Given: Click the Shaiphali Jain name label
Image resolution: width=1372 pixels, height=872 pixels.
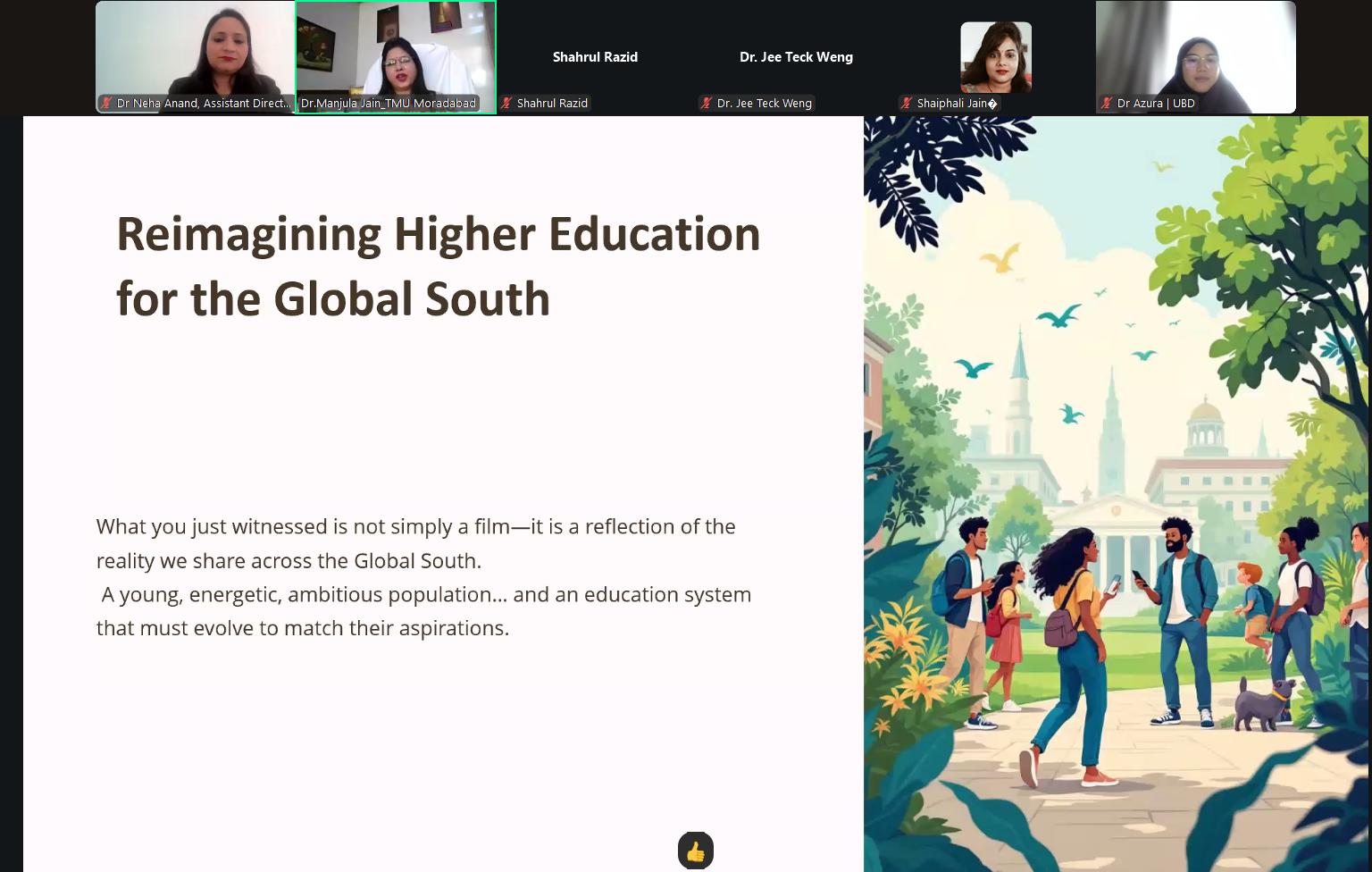Looking at the screenshot, I should [957, 104].
